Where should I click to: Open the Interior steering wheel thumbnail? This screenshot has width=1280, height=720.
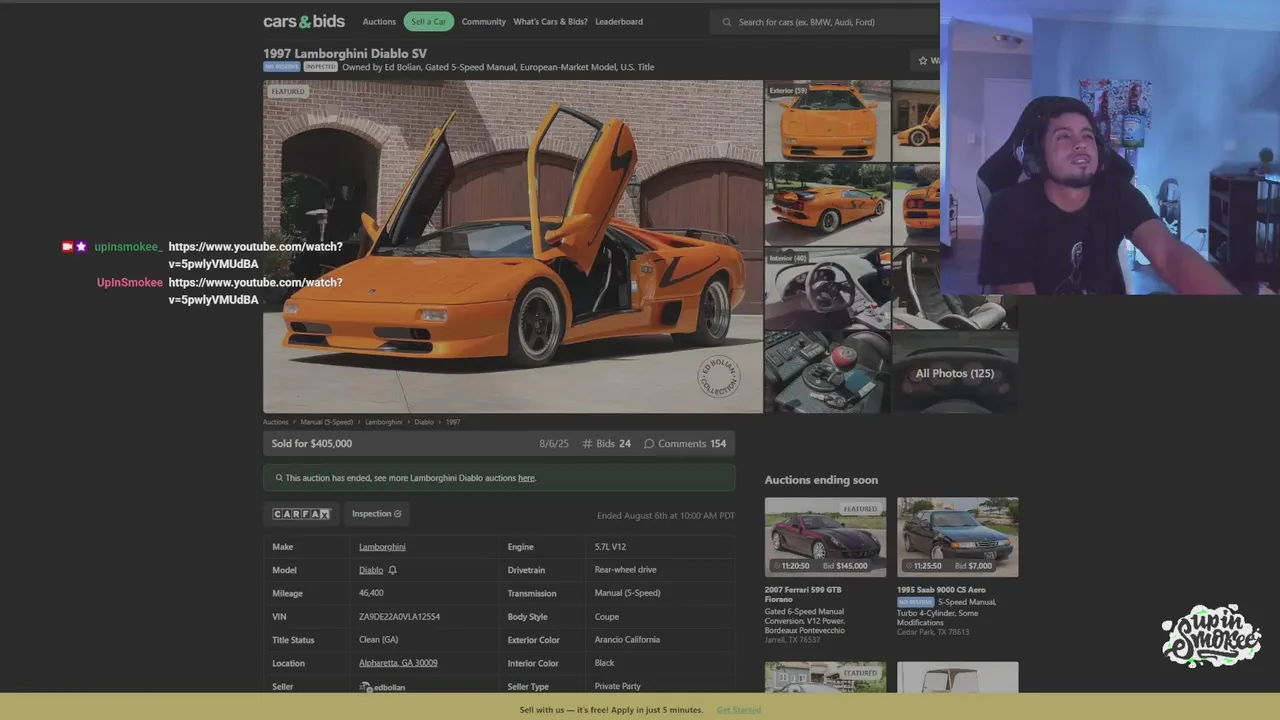click(x=827, y=288)
